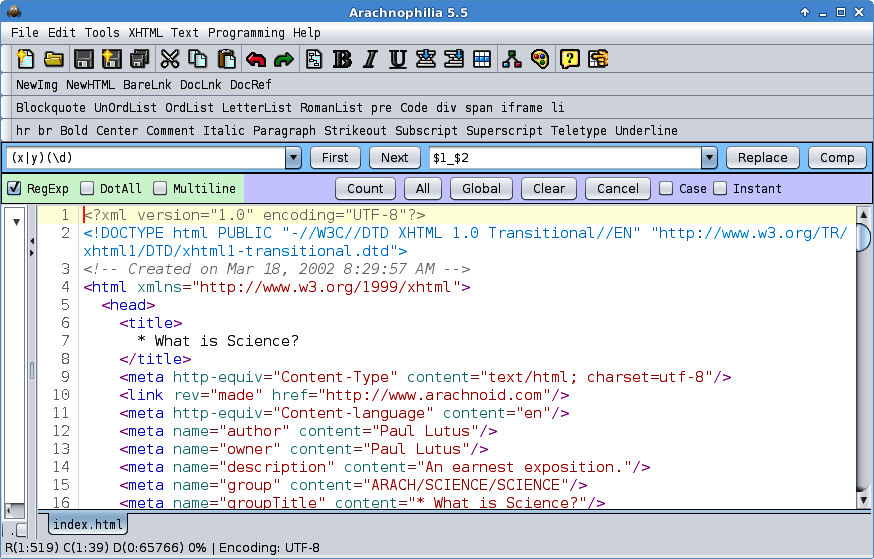This screenshot has height=559, width=874.
Task: Enable the Multiline checkbox
Action: (x=160, y=188)
